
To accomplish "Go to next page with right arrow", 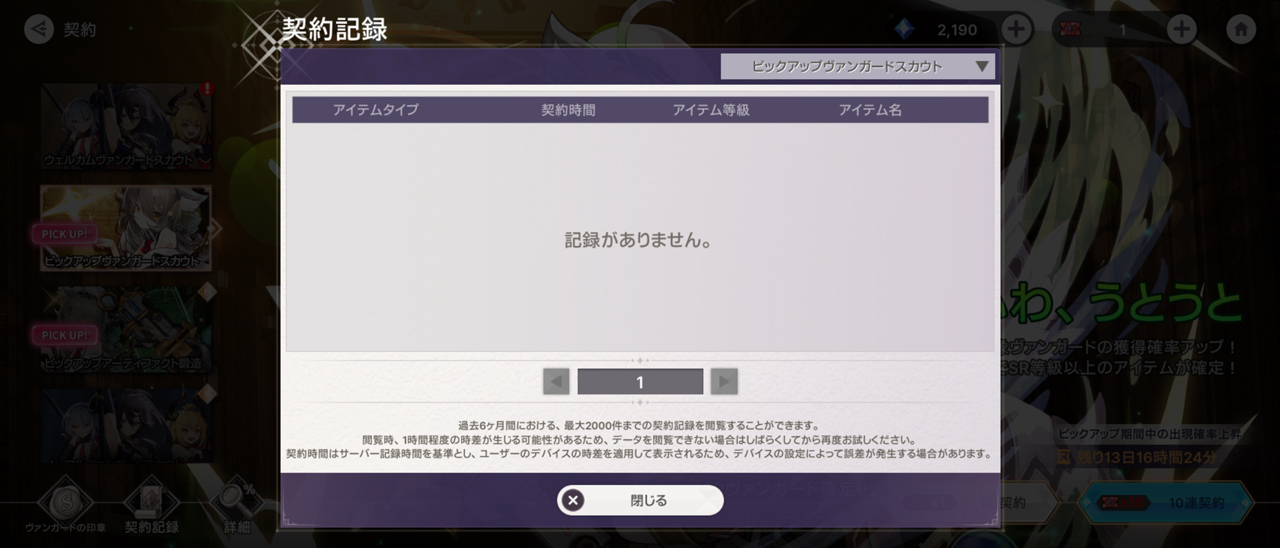I will (x=724, y=381).
